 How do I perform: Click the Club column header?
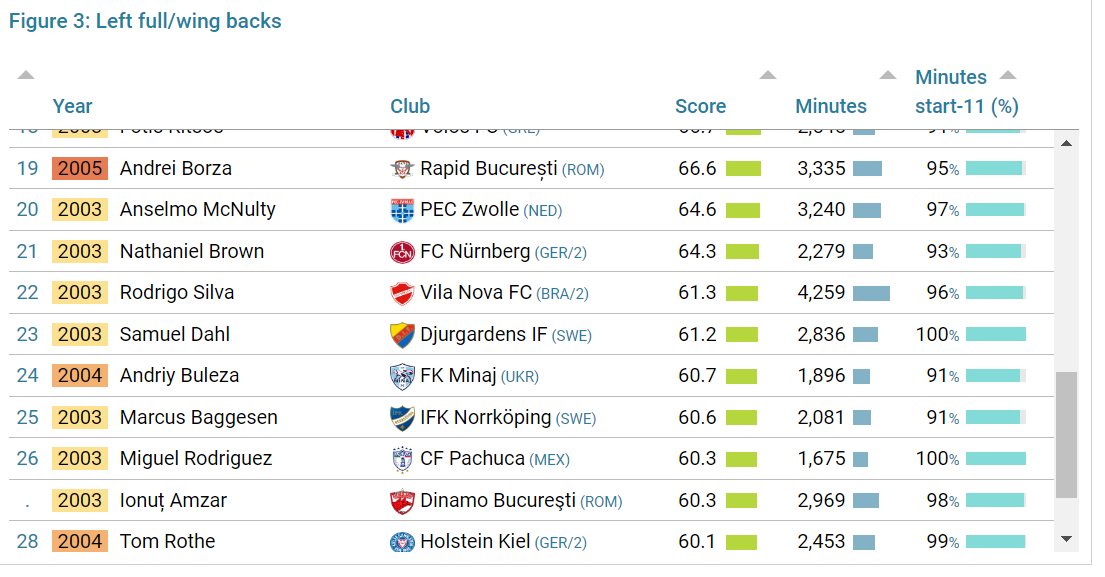pyautogui.click(x=410, y=106)
